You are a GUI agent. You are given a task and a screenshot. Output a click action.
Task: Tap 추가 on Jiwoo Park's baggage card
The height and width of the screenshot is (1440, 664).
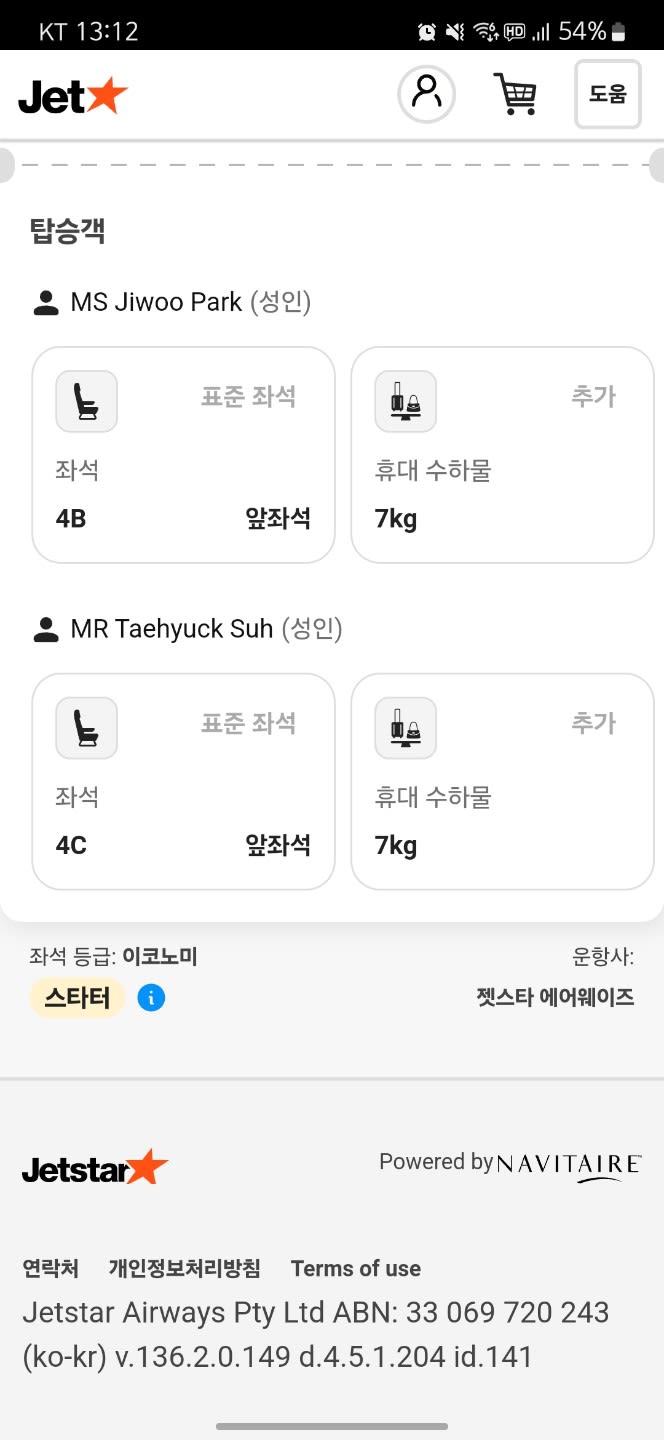(593, 396)
